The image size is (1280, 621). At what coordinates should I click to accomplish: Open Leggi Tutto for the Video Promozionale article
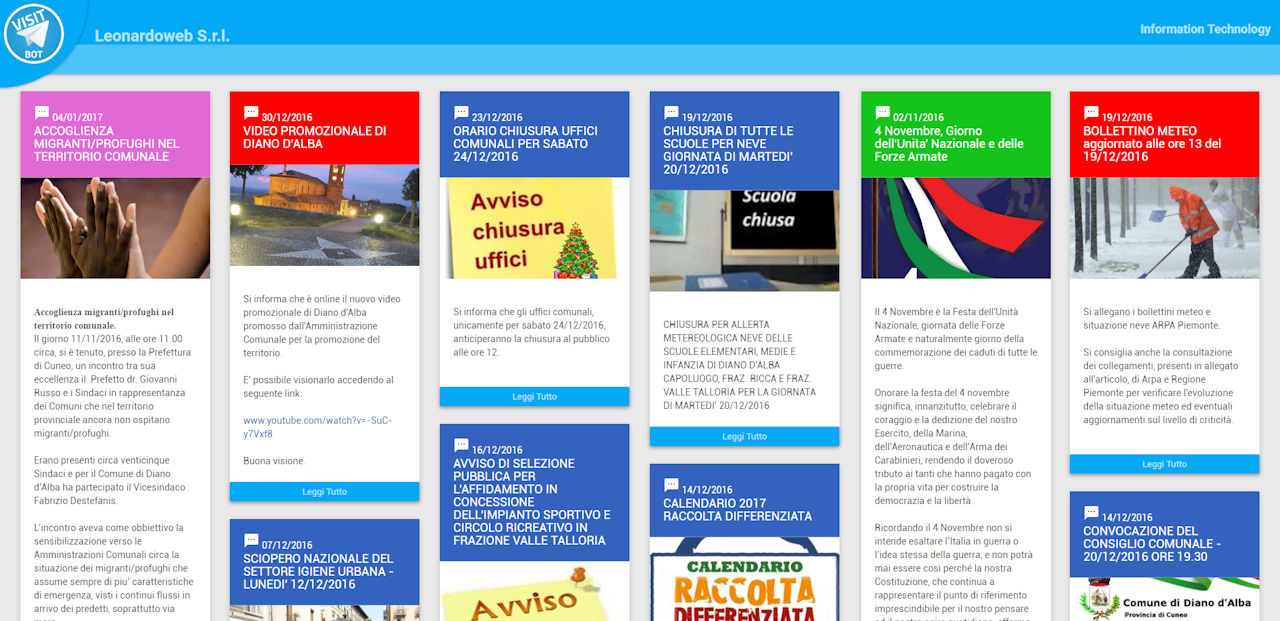pyautogui.click(x=324, y=492)
